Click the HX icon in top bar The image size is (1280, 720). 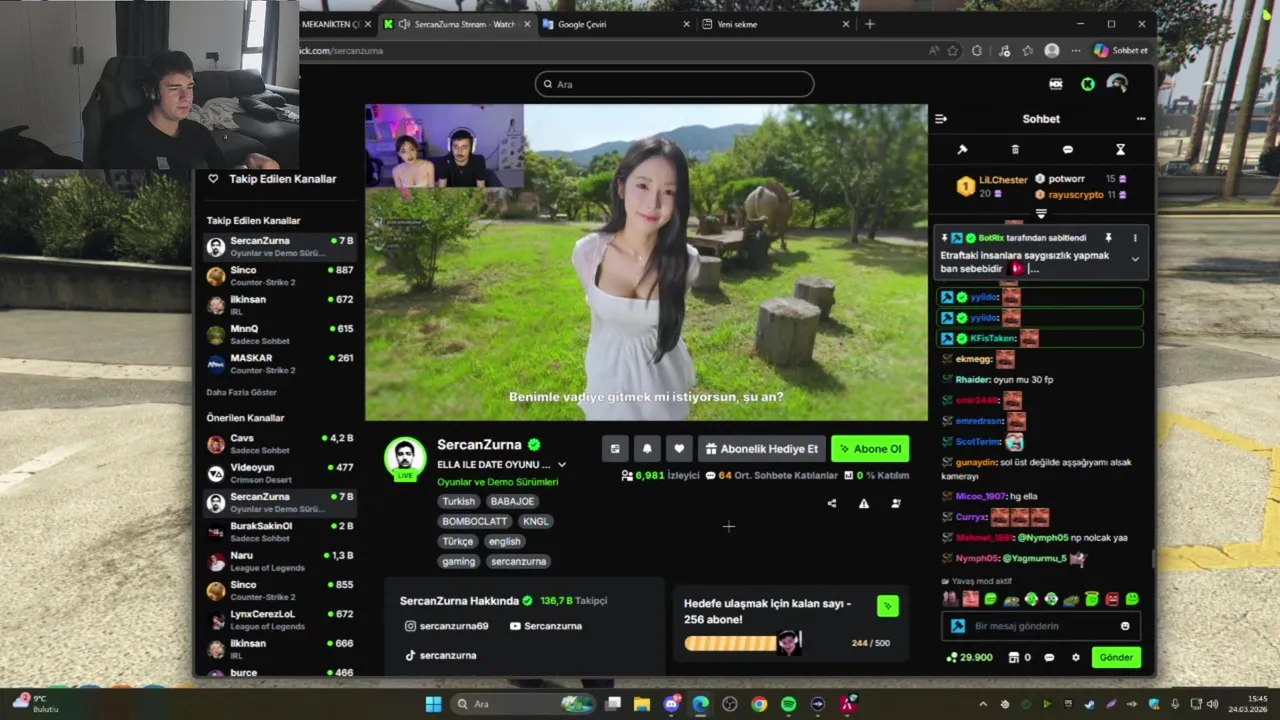1055,84
